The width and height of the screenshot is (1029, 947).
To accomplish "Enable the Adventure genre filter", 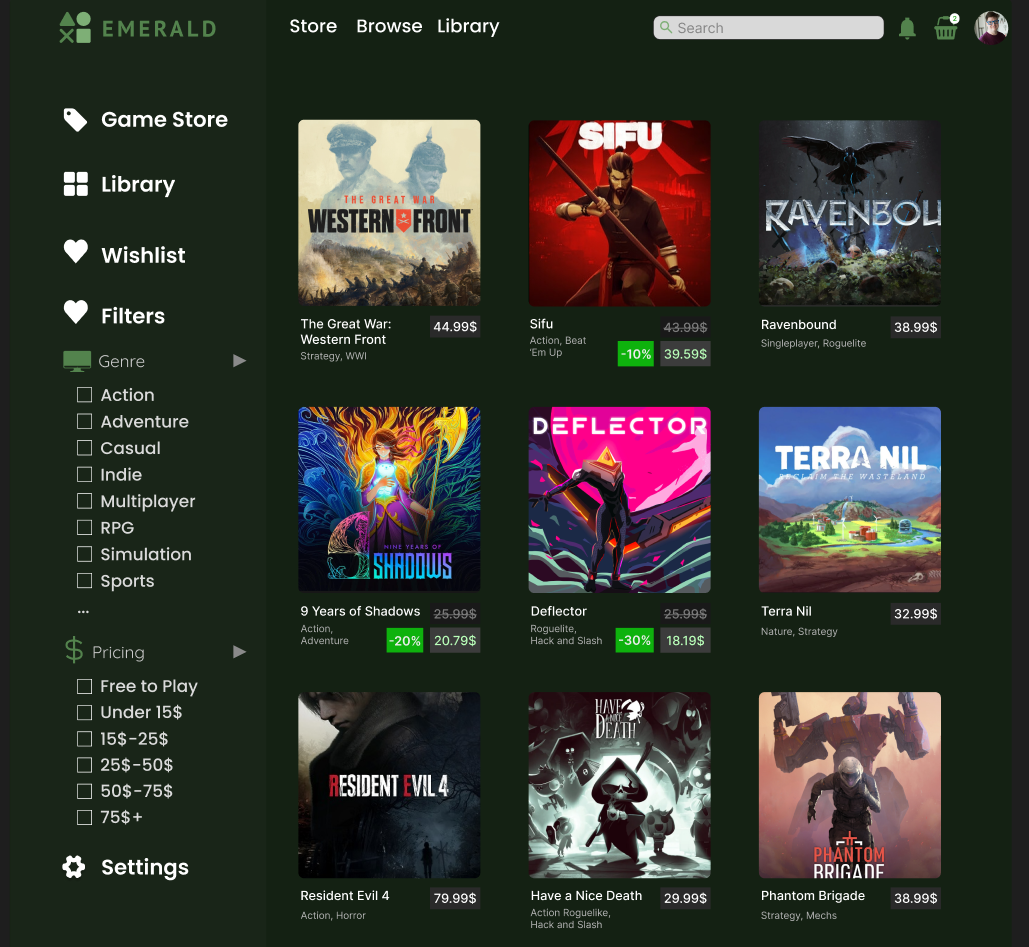I will click(x=84, y=421).
